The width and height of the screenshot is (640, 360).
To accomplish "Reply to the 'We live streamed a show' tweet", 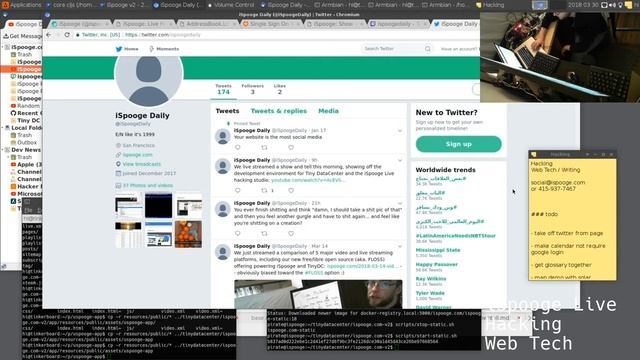I will (238, 190).
